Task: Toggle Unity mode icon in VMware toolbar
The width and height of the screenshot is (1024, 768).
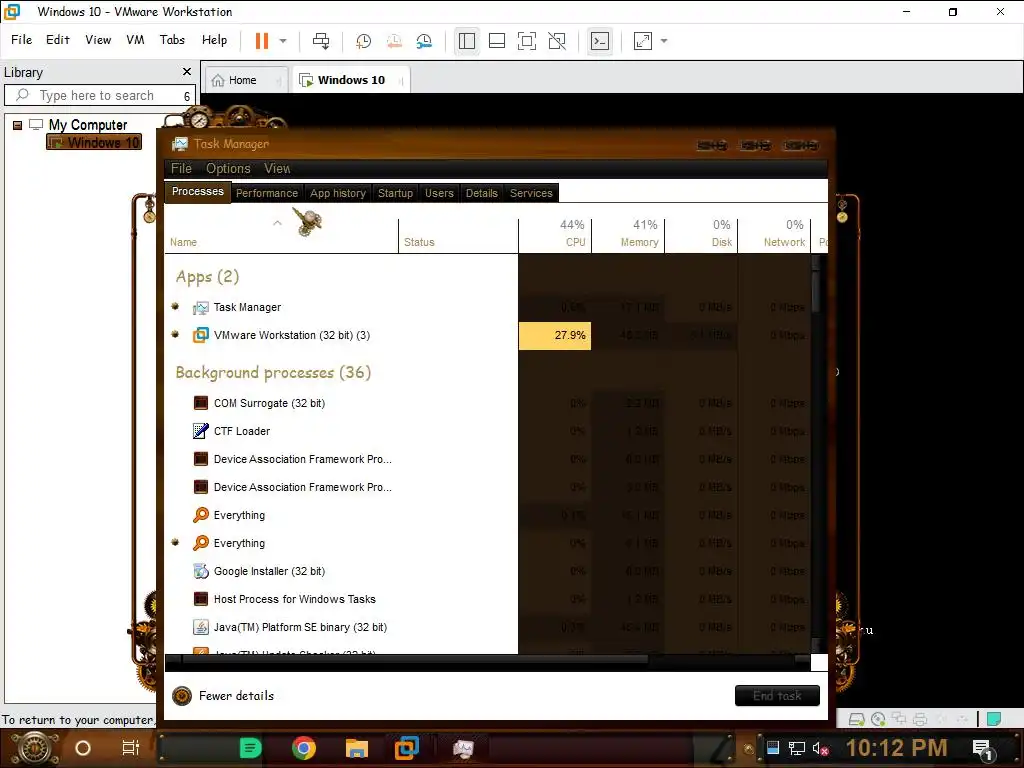Action: 557,41
